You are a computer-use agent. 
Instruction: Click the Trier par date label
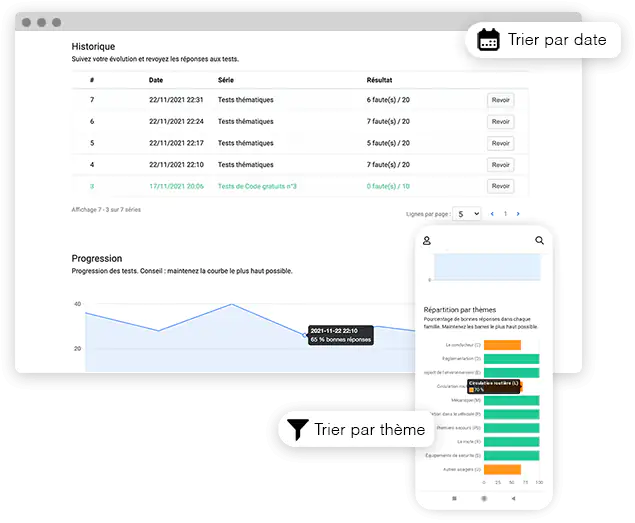[557, 40]
